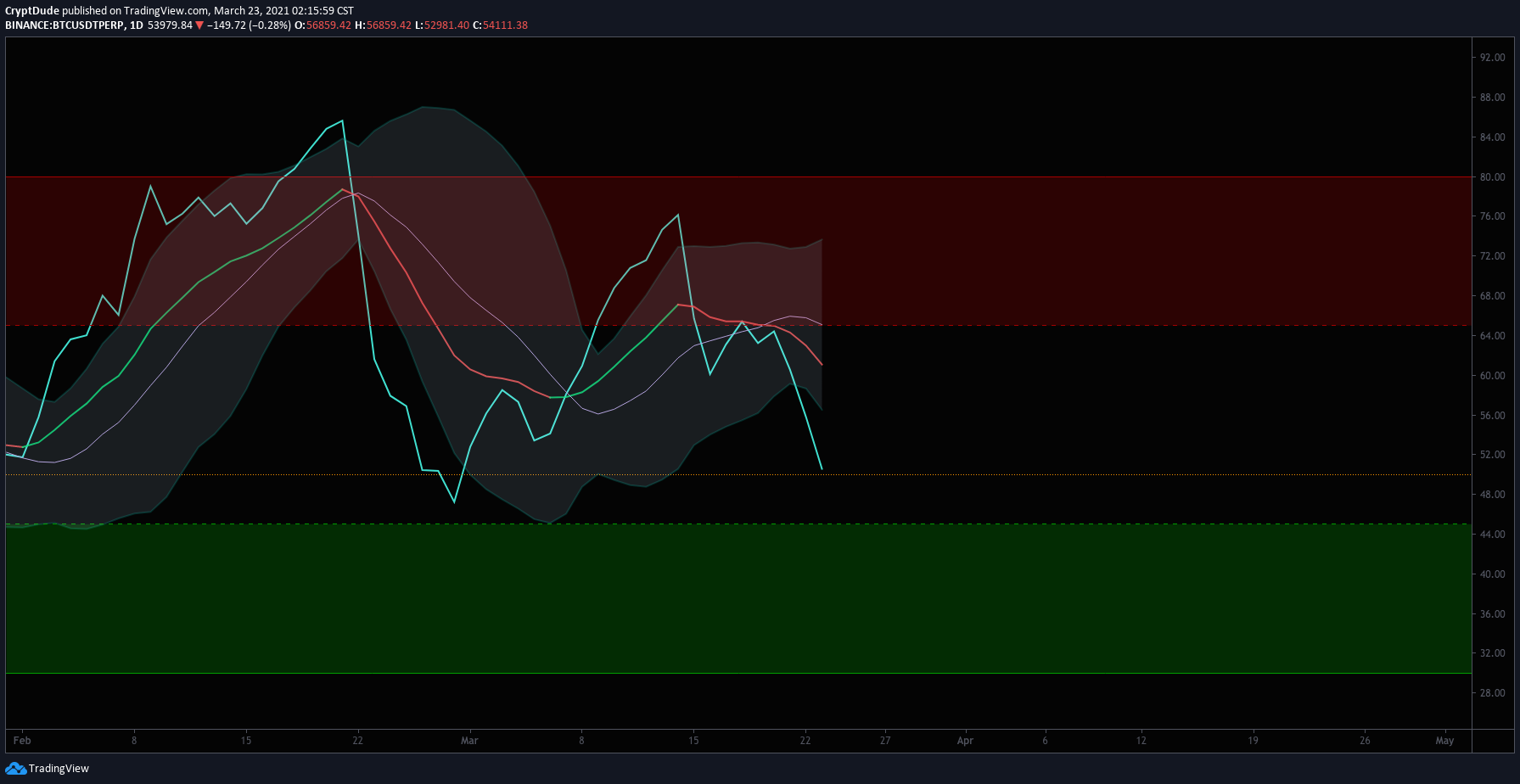Click the 28.00 label on price axis
Screen dimensions: 1520x784
[1493, 693]
